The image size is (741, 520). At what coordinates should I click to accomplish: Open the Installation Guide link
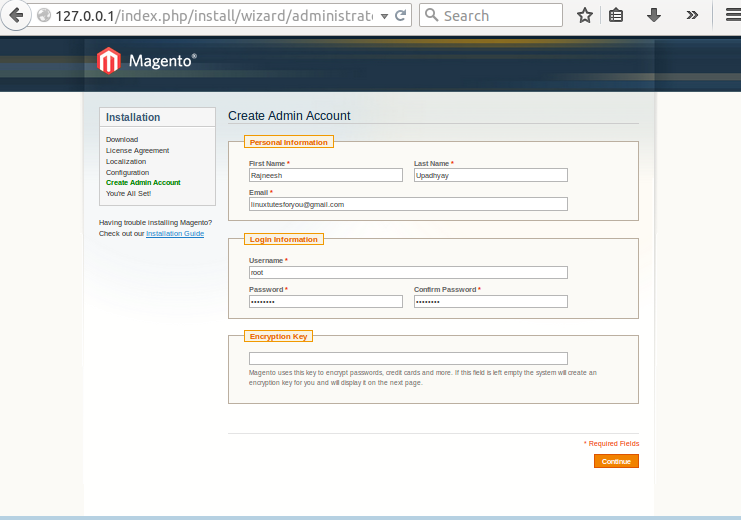point(175,234)
